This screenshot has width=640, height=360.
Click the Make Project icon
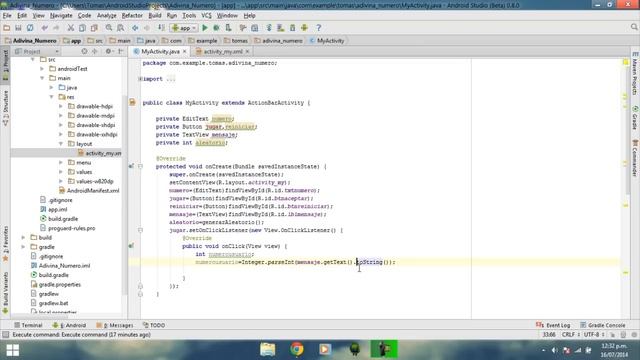(x=161, y=28)
